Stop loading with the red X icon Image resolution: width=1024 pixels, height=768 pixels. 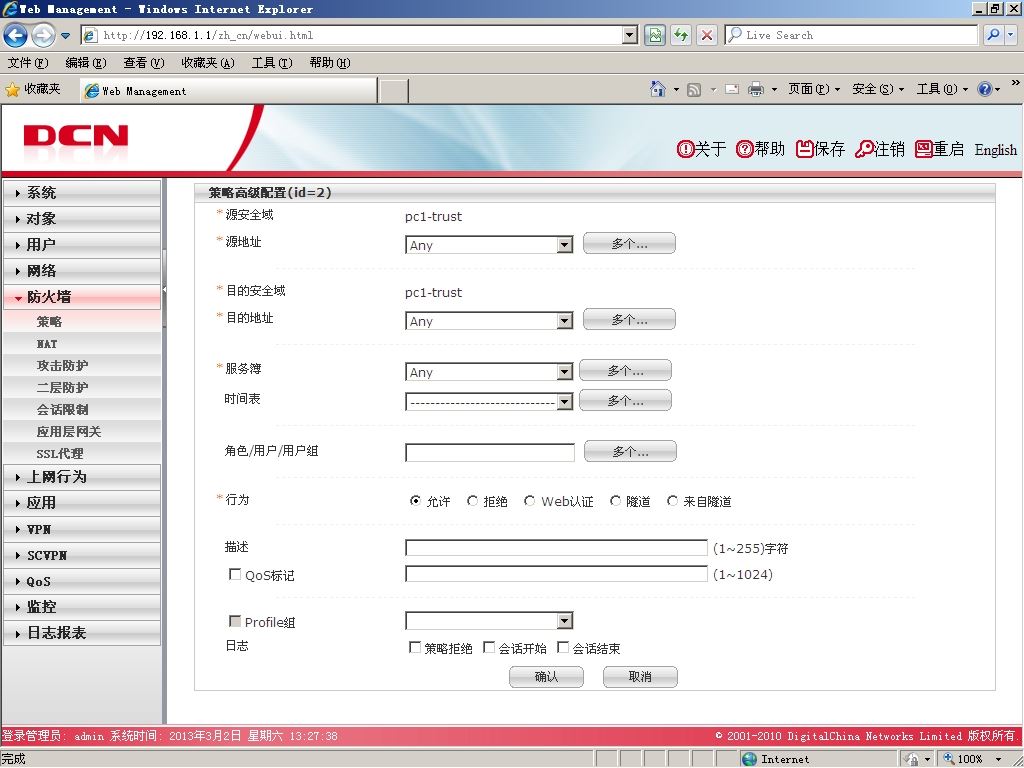point(707,35)
